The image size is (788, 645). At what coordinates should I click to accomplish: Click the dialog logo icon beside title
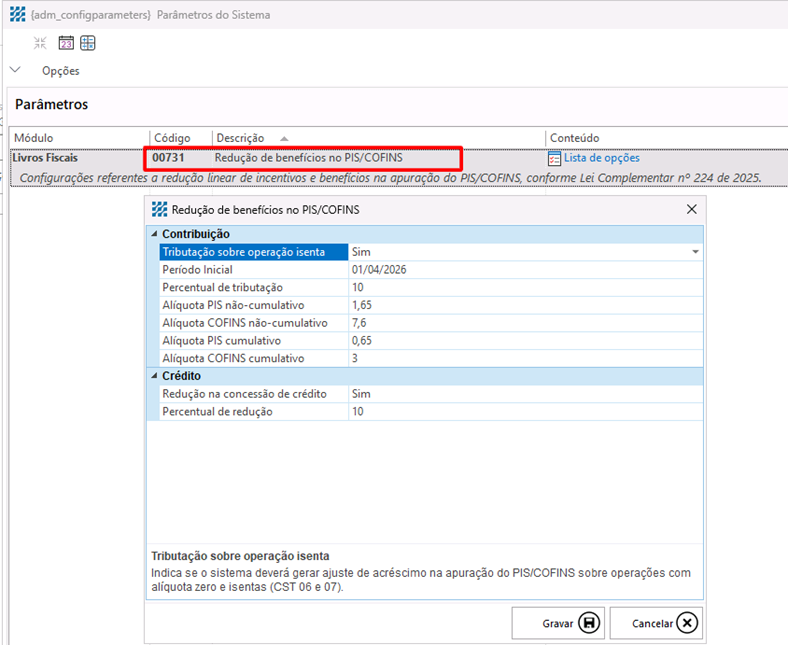159,210
